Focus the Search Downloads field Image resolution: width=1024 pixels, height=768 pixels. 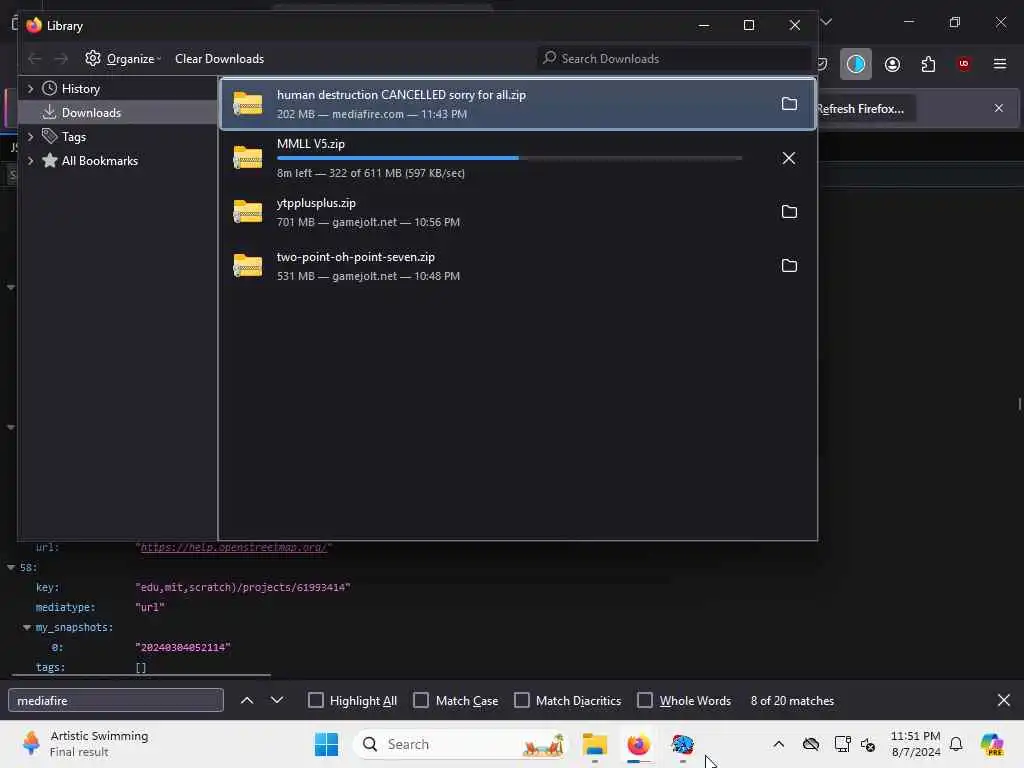(x=675, y=59)
